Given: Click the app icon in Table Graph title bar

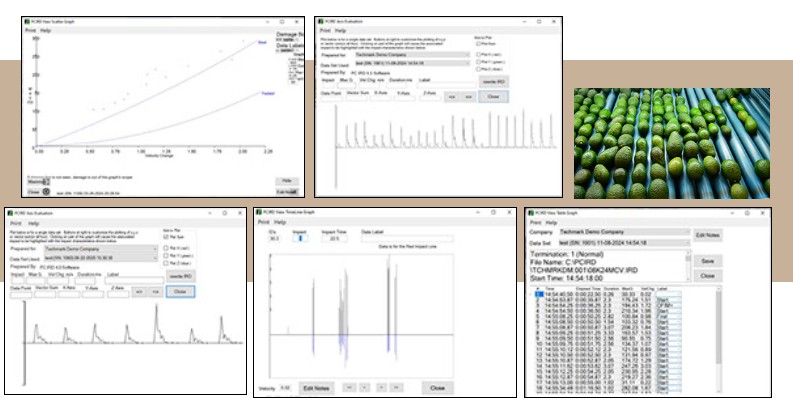Looking at the screenshot, I should point(532,212).
